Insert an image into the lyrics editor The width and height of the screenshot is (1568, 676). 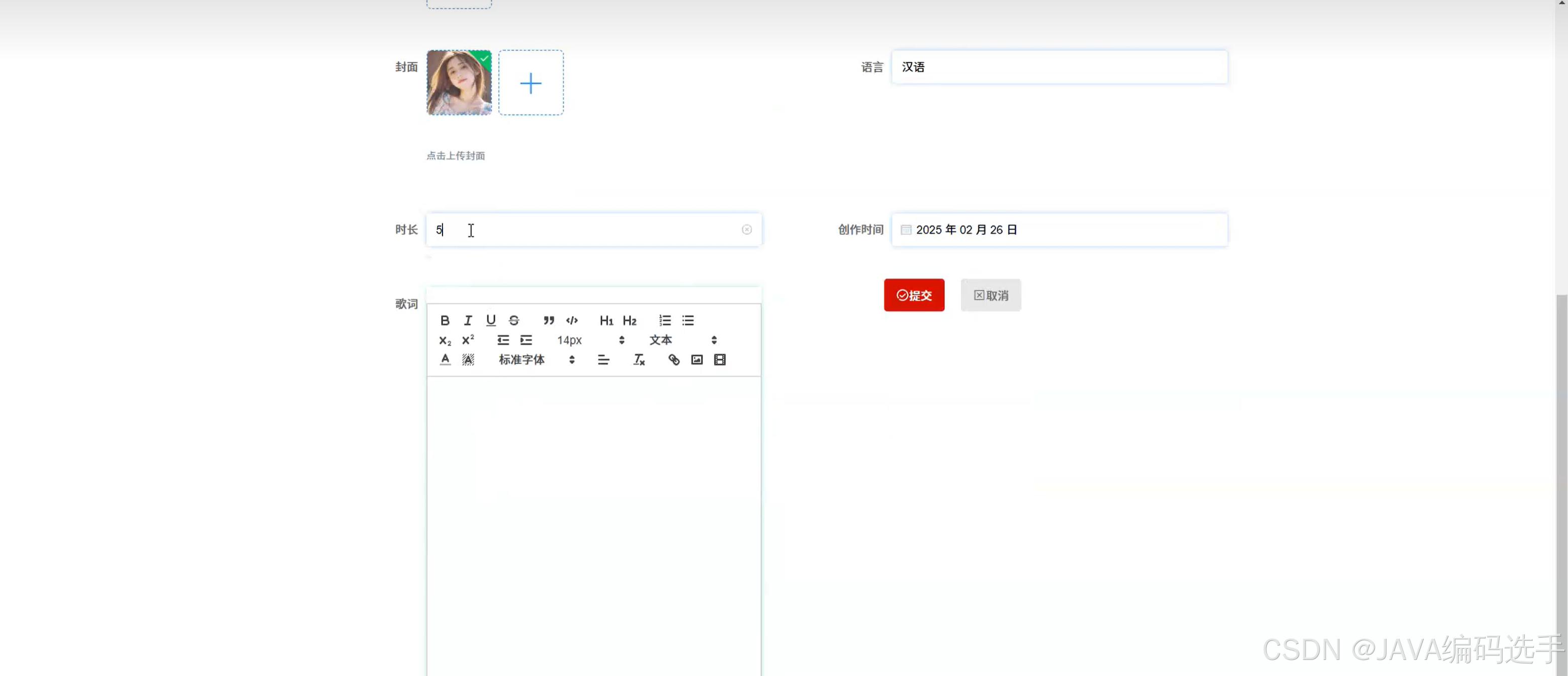point(696,359)
